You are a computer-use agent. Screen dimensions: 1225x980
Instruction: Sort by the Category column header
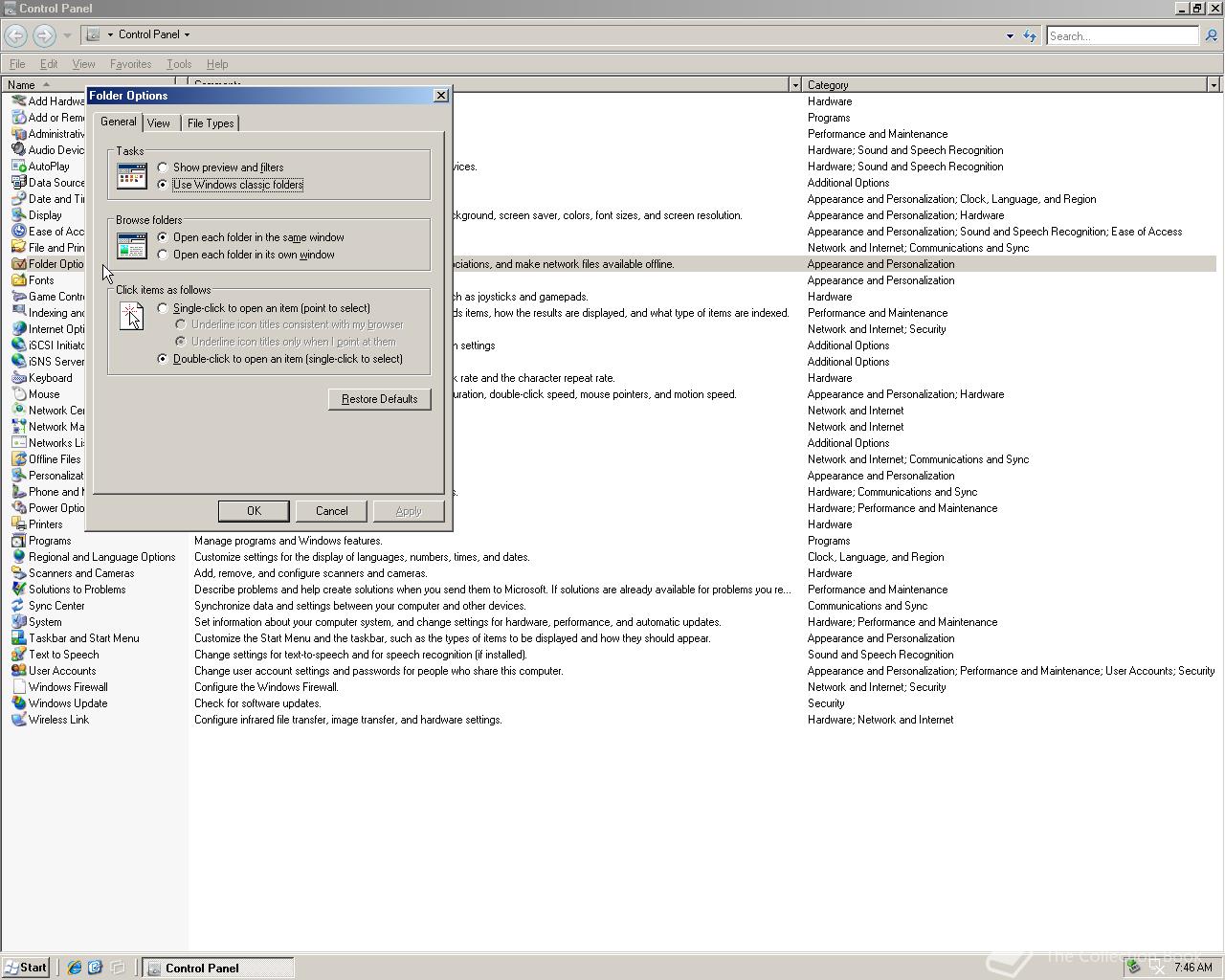(x=1004, y=85)
